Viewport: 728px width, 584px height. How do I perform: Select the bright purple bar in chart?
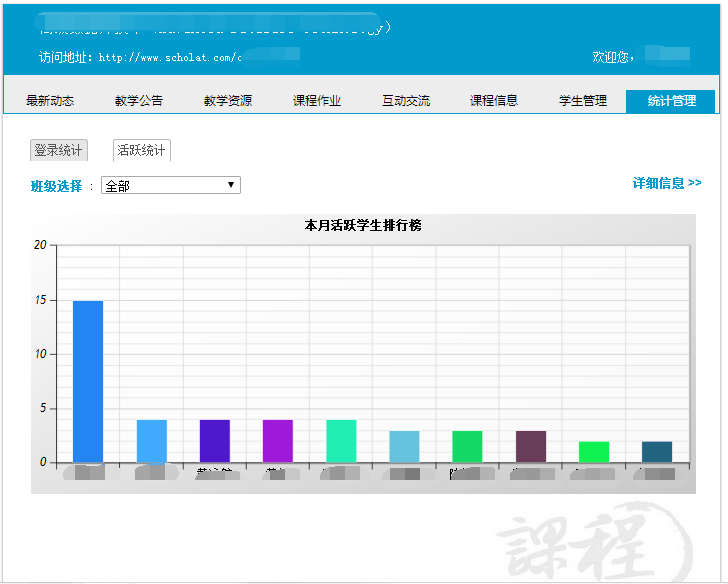point(278,441)
